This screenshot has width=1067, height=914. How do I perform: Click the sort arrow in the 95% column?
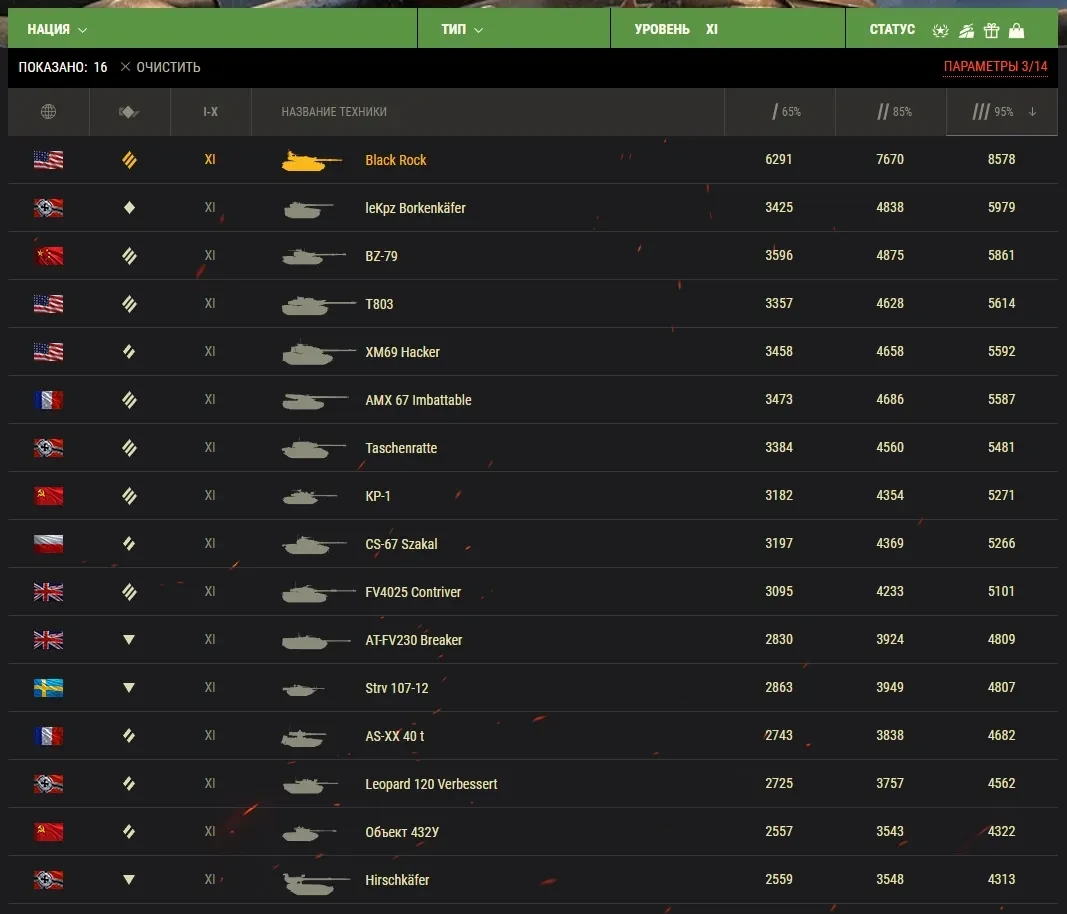tap(1032, 112)
